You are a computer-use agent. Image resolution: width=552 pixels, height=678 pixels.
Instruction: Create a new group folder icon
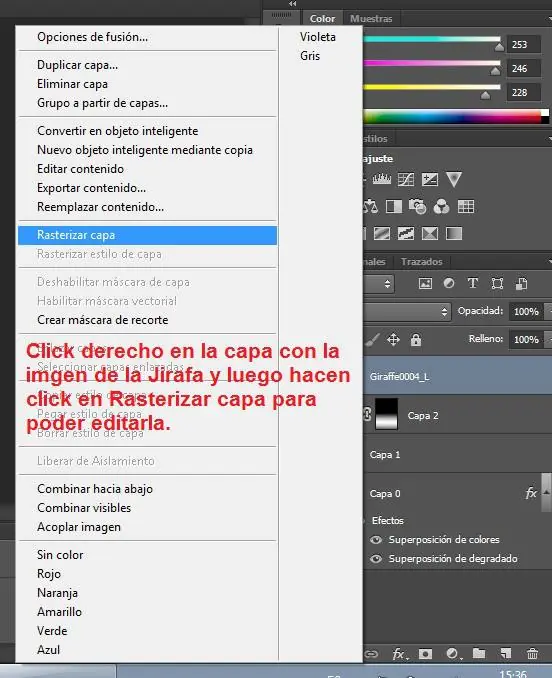[x=479, y=653]
